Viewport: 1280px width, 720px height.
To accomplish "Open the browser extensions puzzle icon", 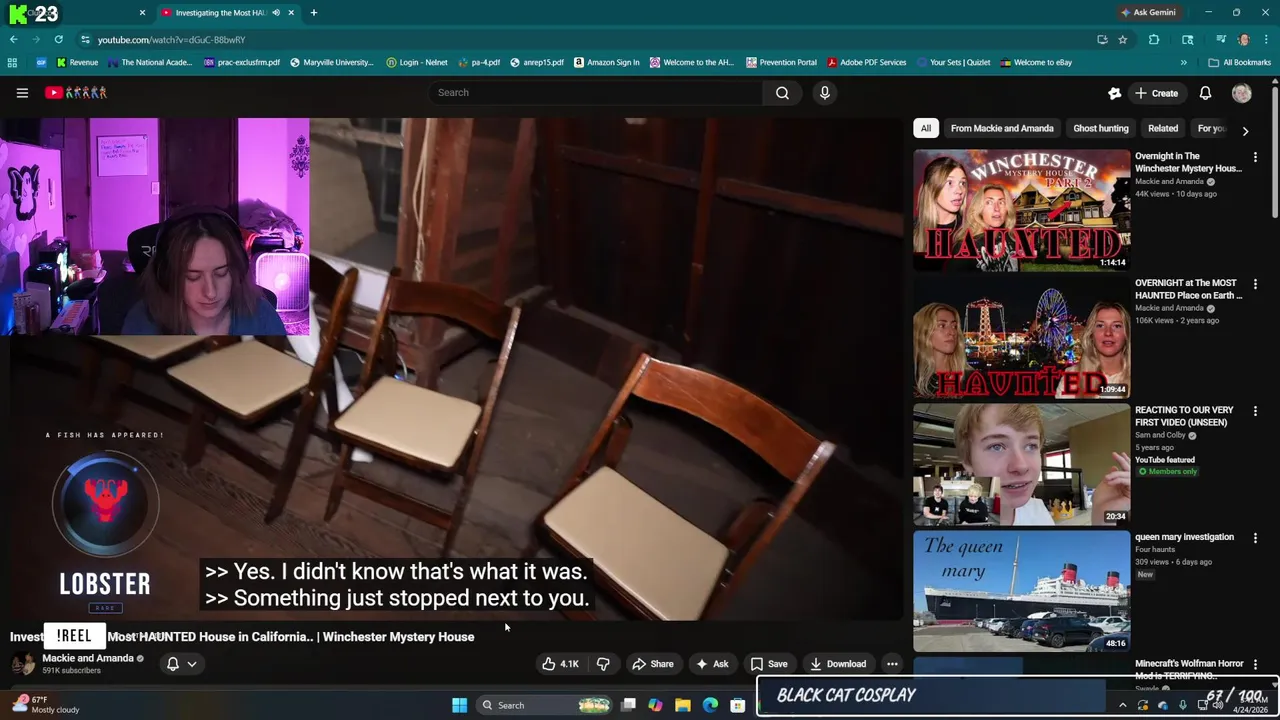I will pyautogui.click(x=1154, y=40).
